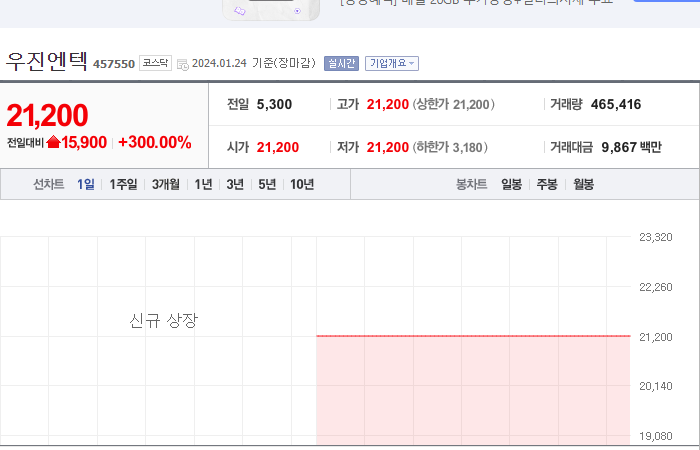The width and height of the screenshot is (700, 450).
Task: Click the 시가 value 21,200
Action: (278, 147)
